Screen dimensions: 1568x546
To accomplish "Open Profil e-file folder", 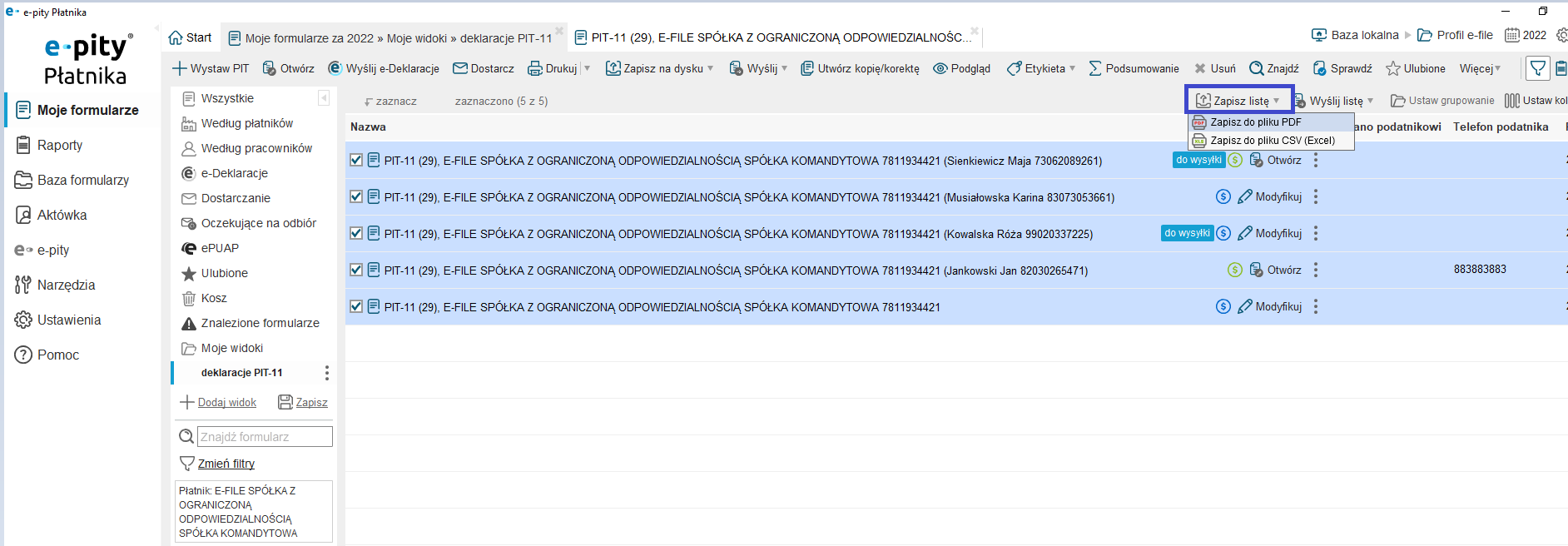I will (x=1455, y=35).
